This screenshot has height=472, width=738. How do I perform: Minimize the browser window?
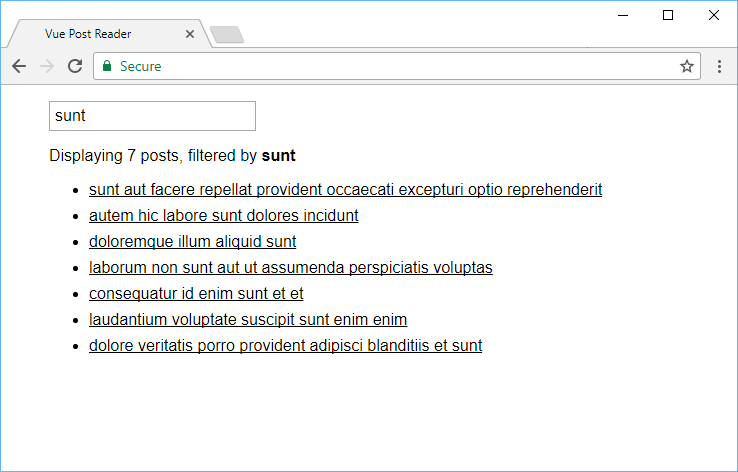(x=623, y=15)
